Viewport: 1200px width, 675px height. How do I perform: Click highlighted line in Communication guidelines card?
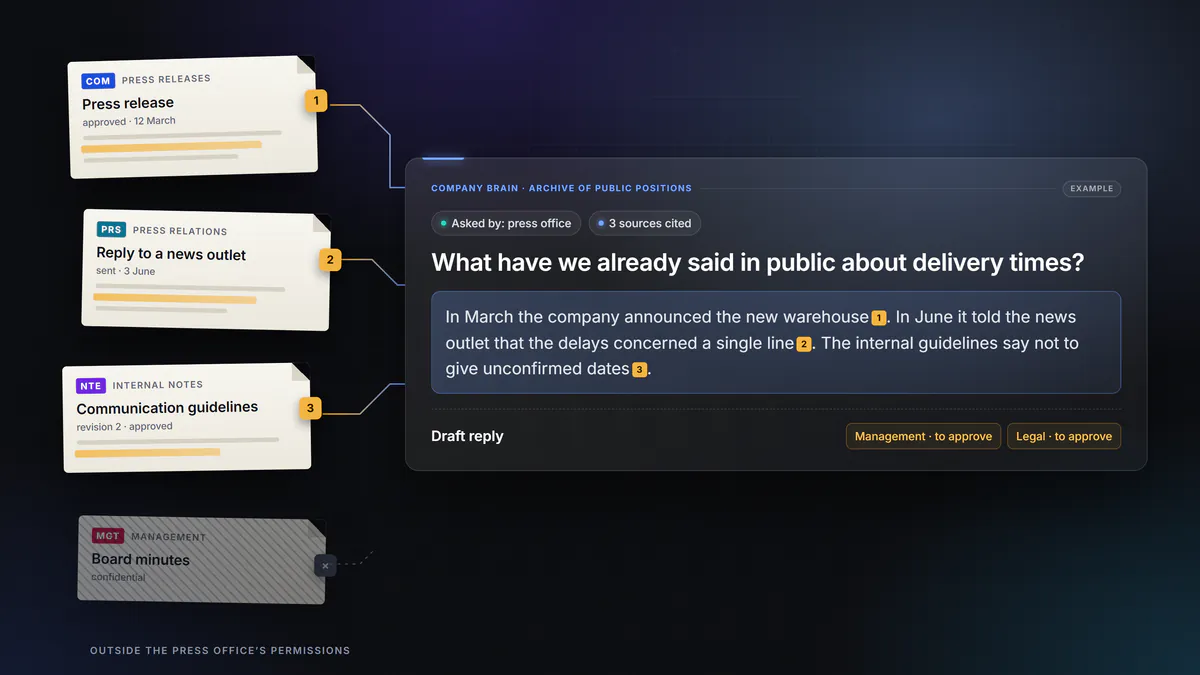148,453
